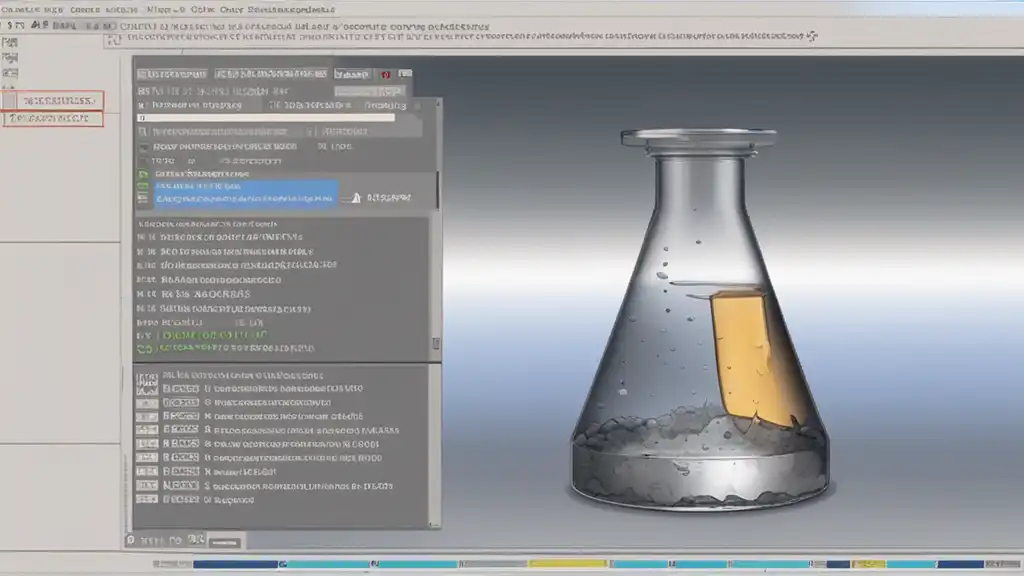Click the resize grip at bottom list's corner

[x=434, y=523]
